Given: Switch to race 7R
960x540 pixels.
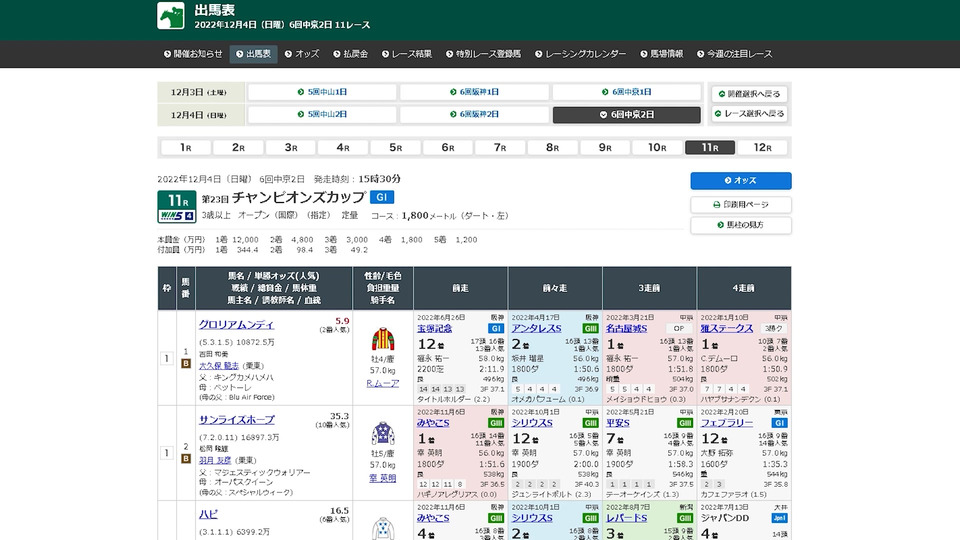Looking at the screenshot, I should 500,148.
